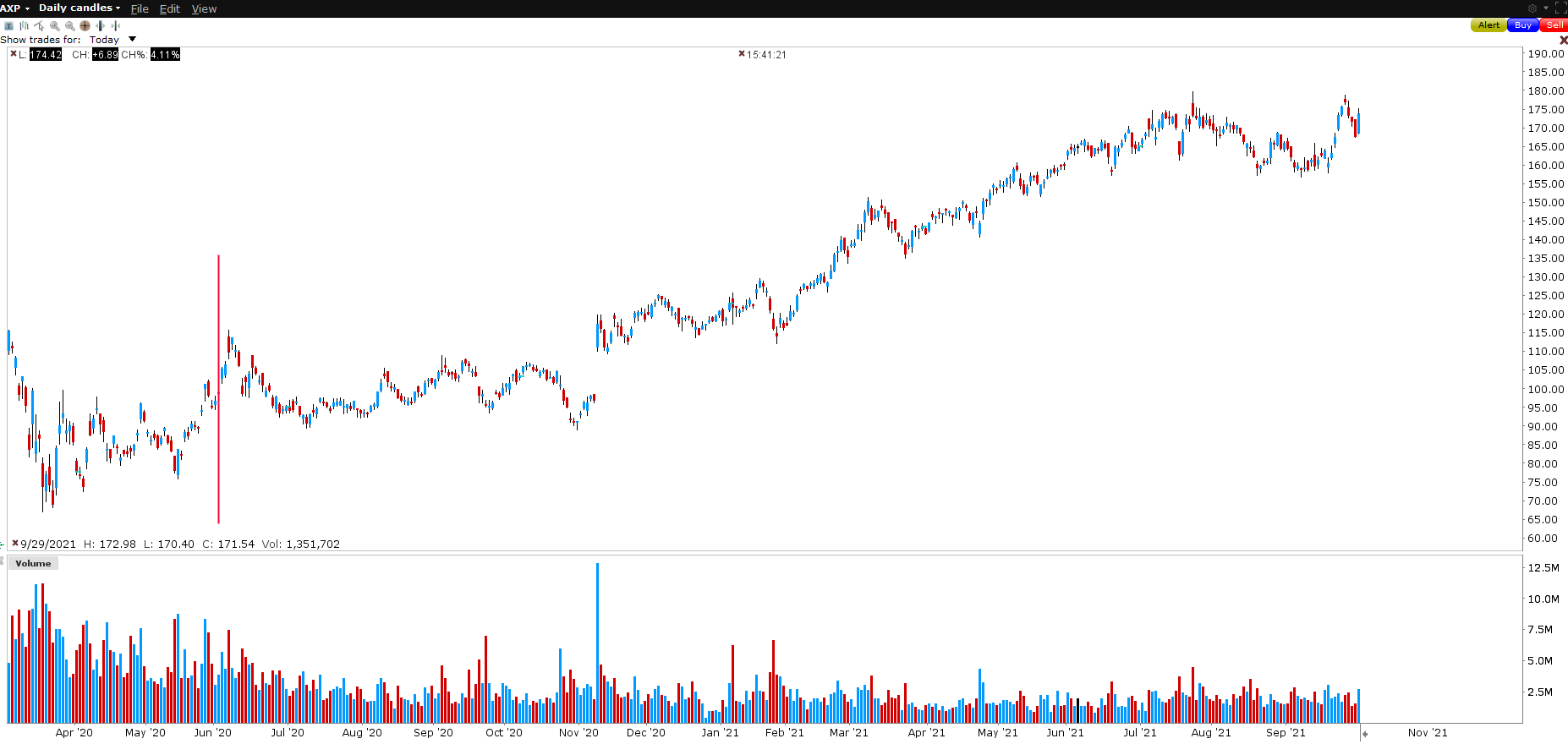Click the yellow Alert button

[1489, 25]
